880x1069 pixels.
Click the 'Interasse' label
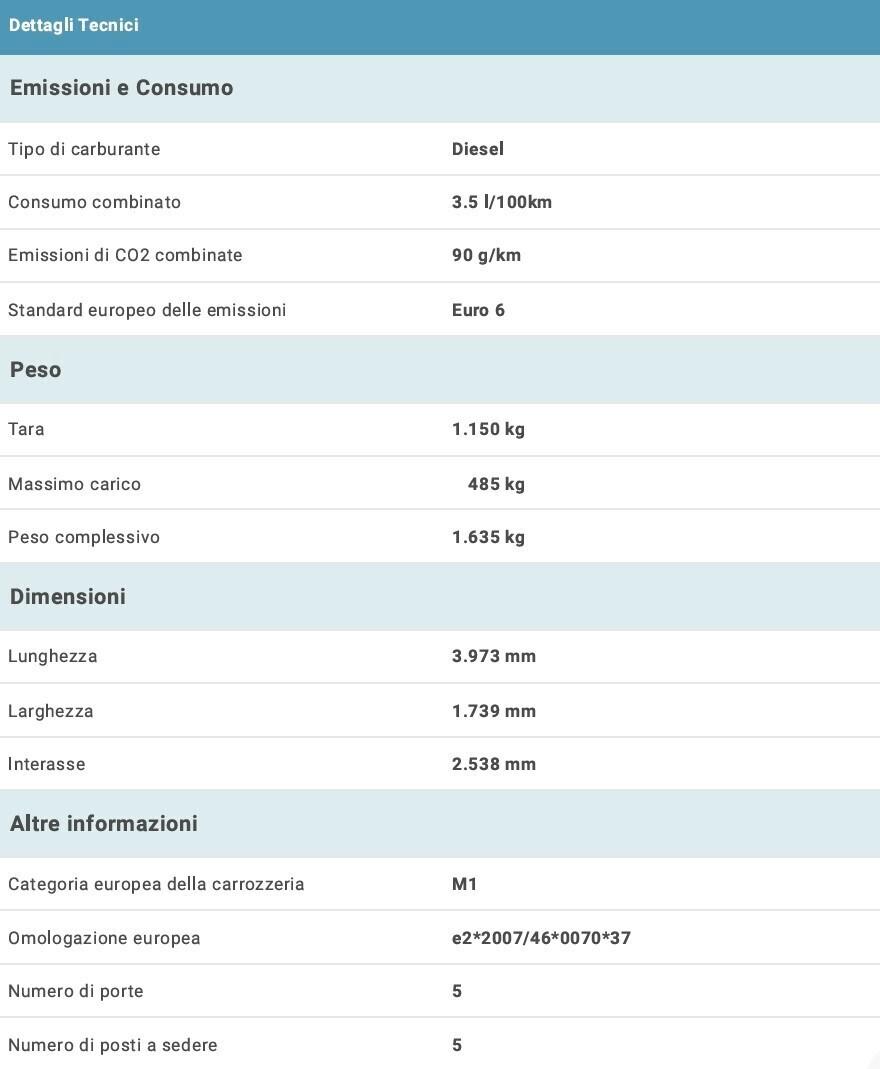46,764
